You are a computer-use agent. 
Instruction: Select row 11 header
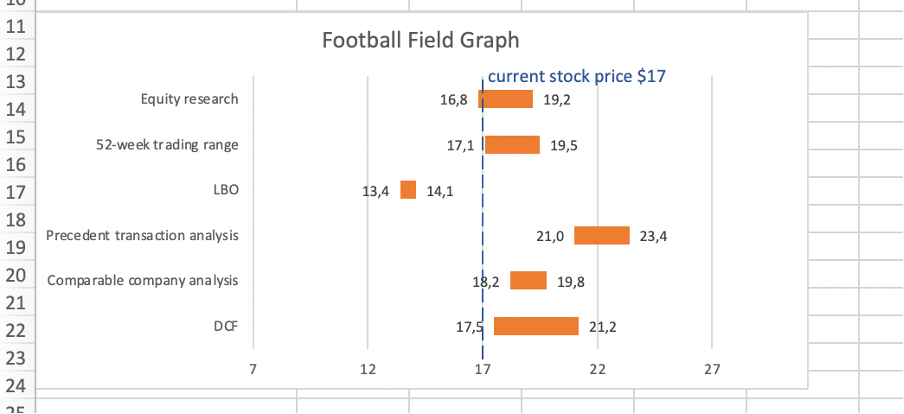[16, 28]
